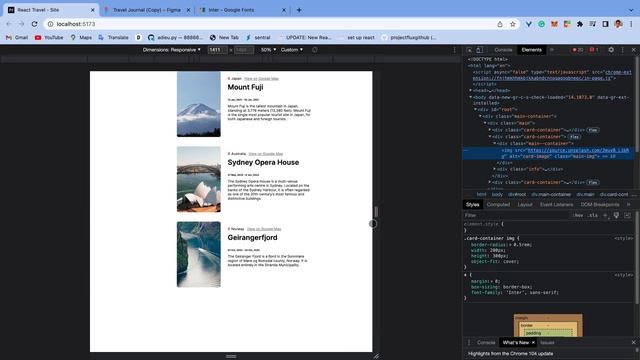This screenshot has height=360, width=640.
Task: Add a new style rule
Action: (605, 215)
